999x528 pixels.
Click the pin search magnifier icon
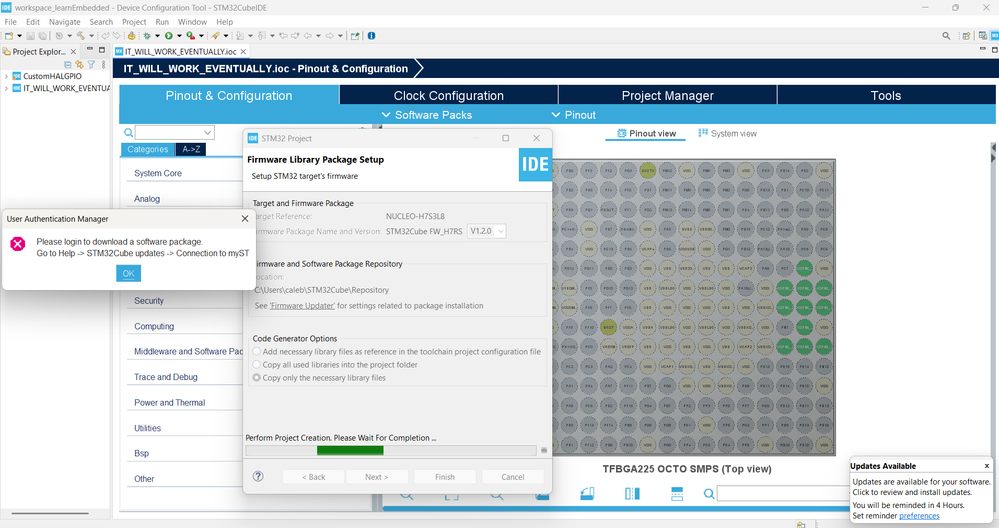[708, 494]
